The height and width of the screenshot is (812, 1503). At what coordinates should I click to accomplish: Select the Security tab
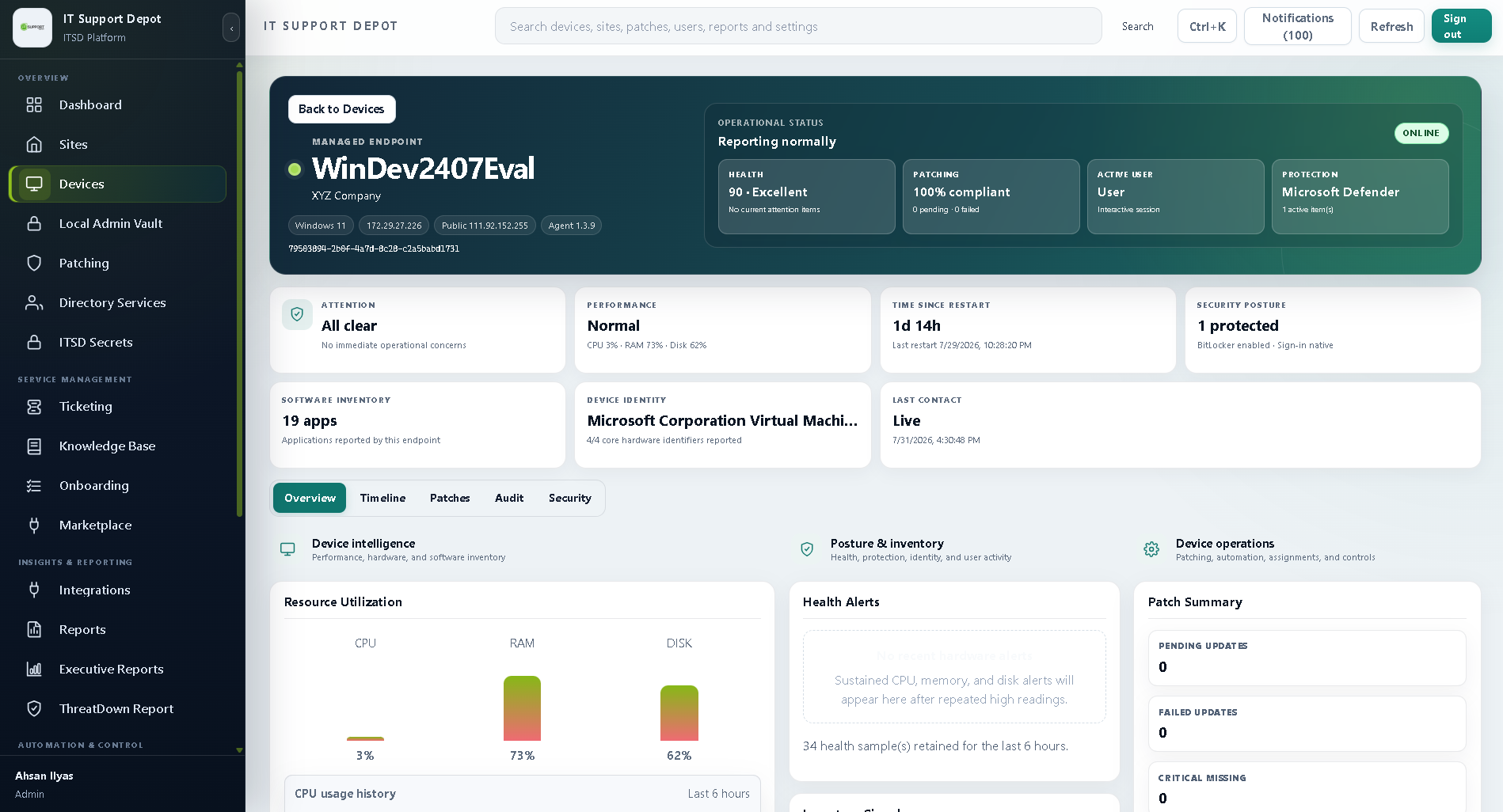(x=570, y=498)
